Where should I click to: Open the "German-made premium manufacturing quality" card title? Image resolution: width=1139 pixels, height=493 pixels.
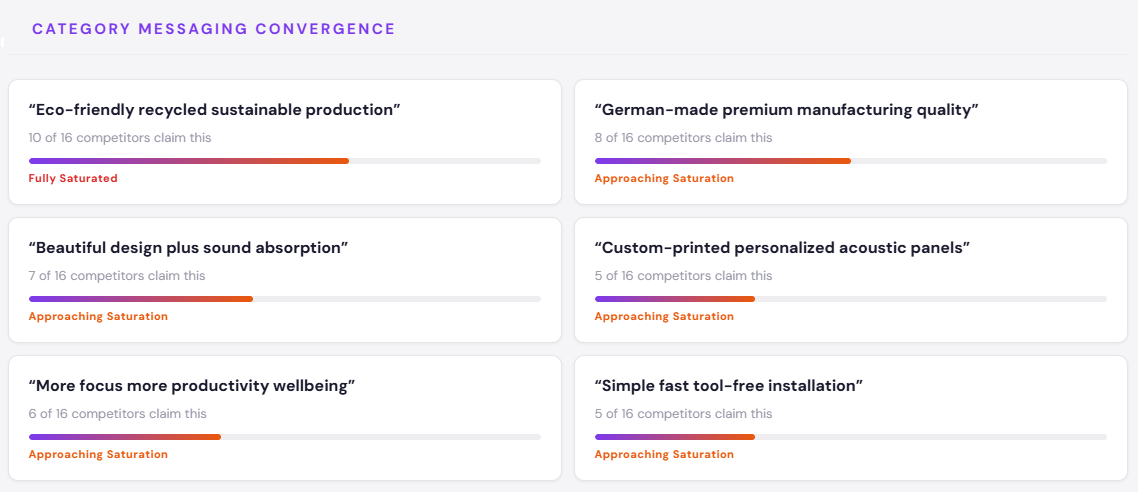pyautogui.click(x=786, y=110)
